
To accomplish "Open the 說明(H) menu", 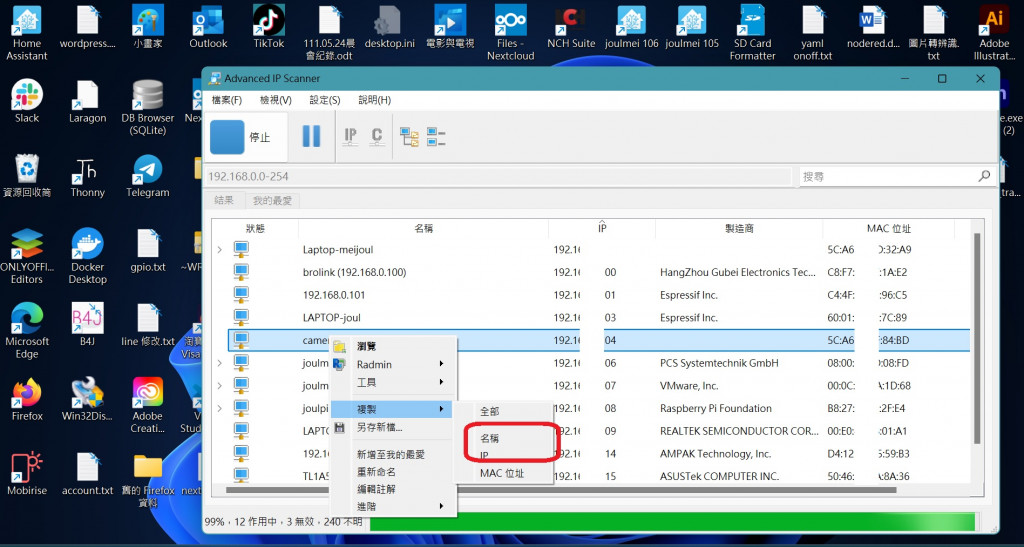I will click(375, 100).
